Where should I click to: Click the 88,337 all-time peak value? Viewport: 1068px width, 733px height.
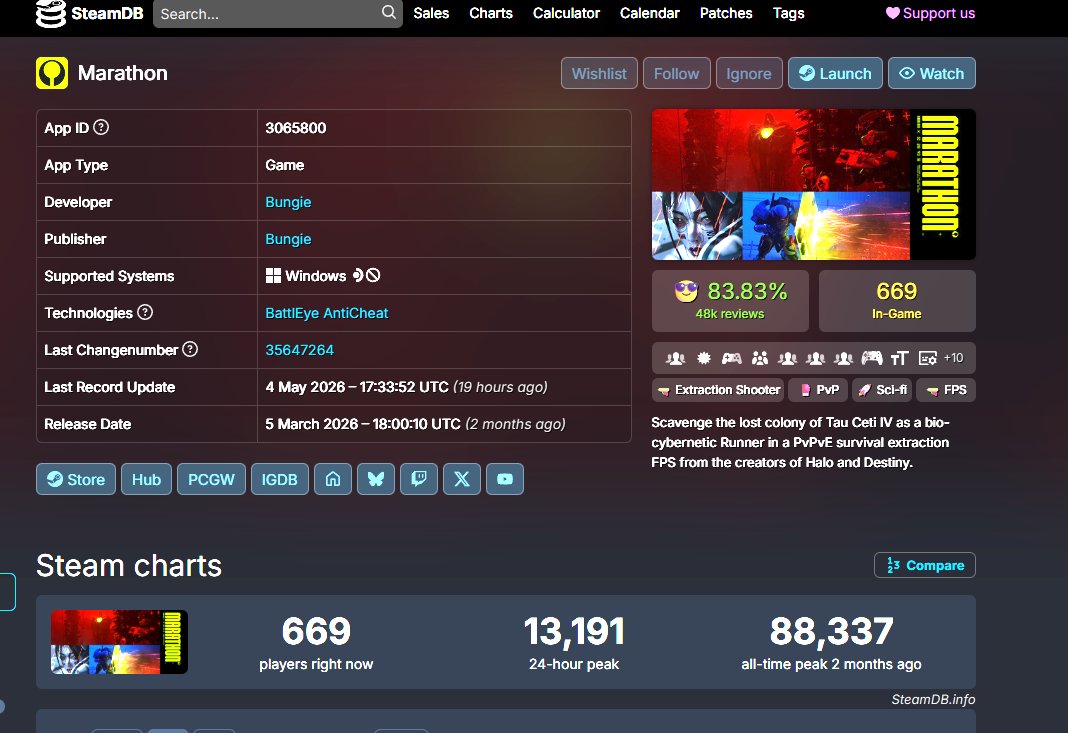point(832,631)
